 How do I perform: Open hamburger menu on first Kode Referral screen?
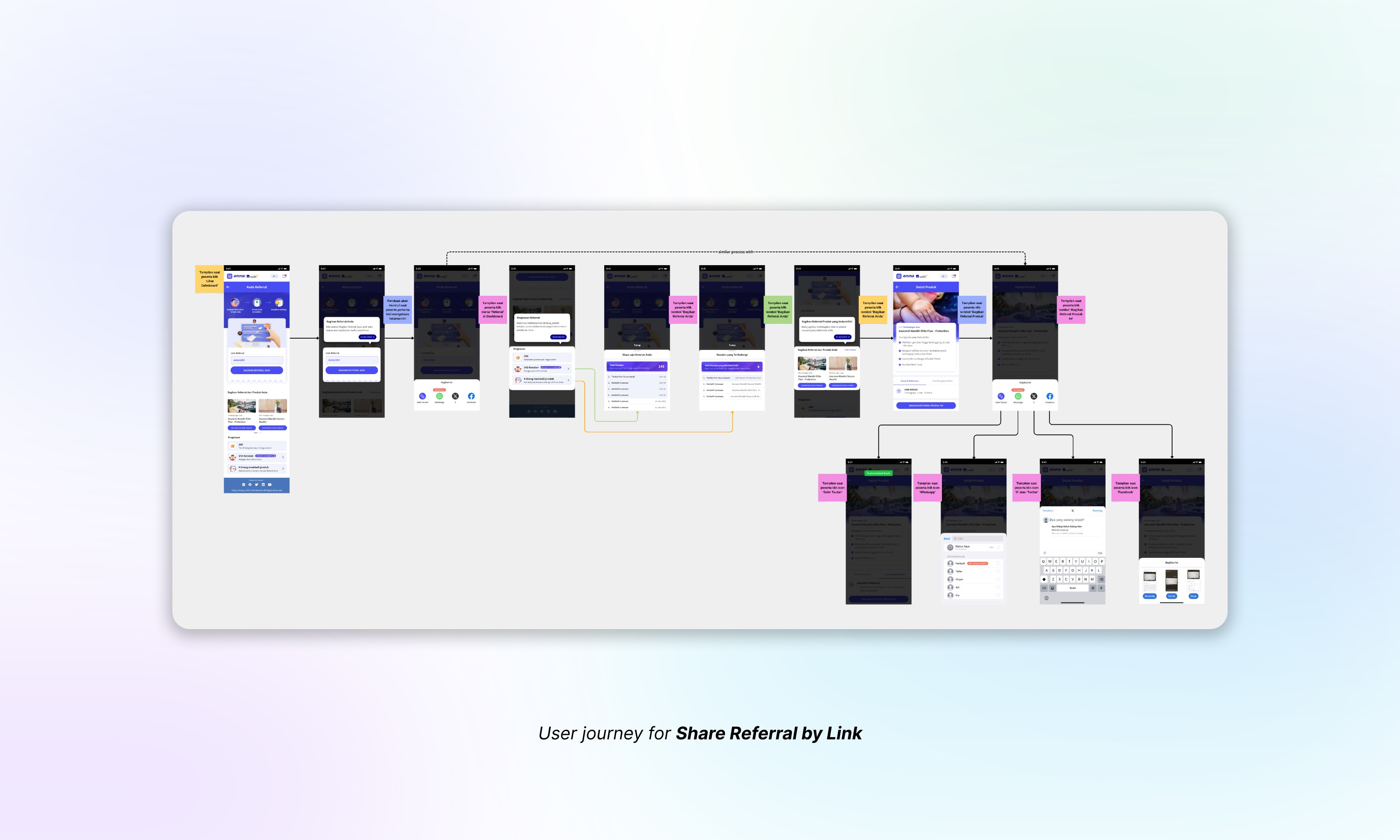click(230, 276)
